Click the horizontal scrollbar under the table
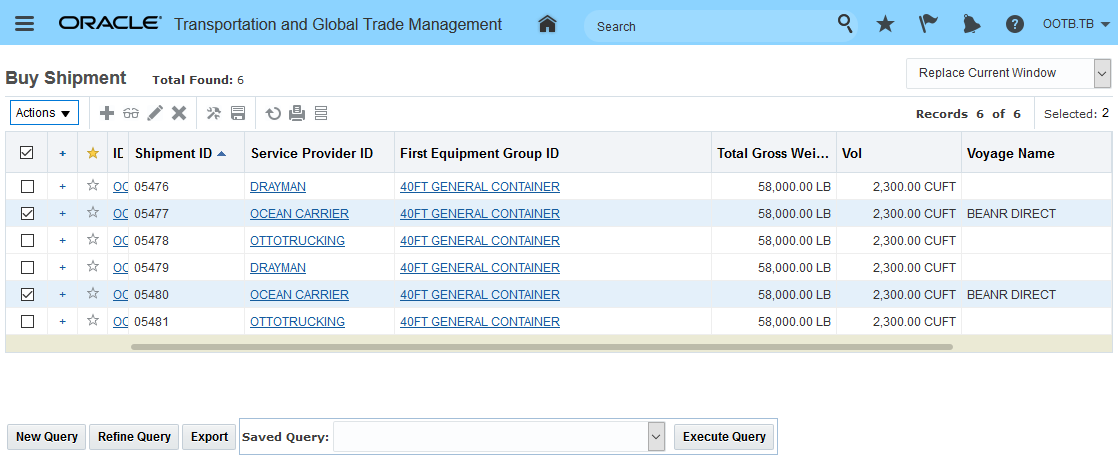 [540, 347]
